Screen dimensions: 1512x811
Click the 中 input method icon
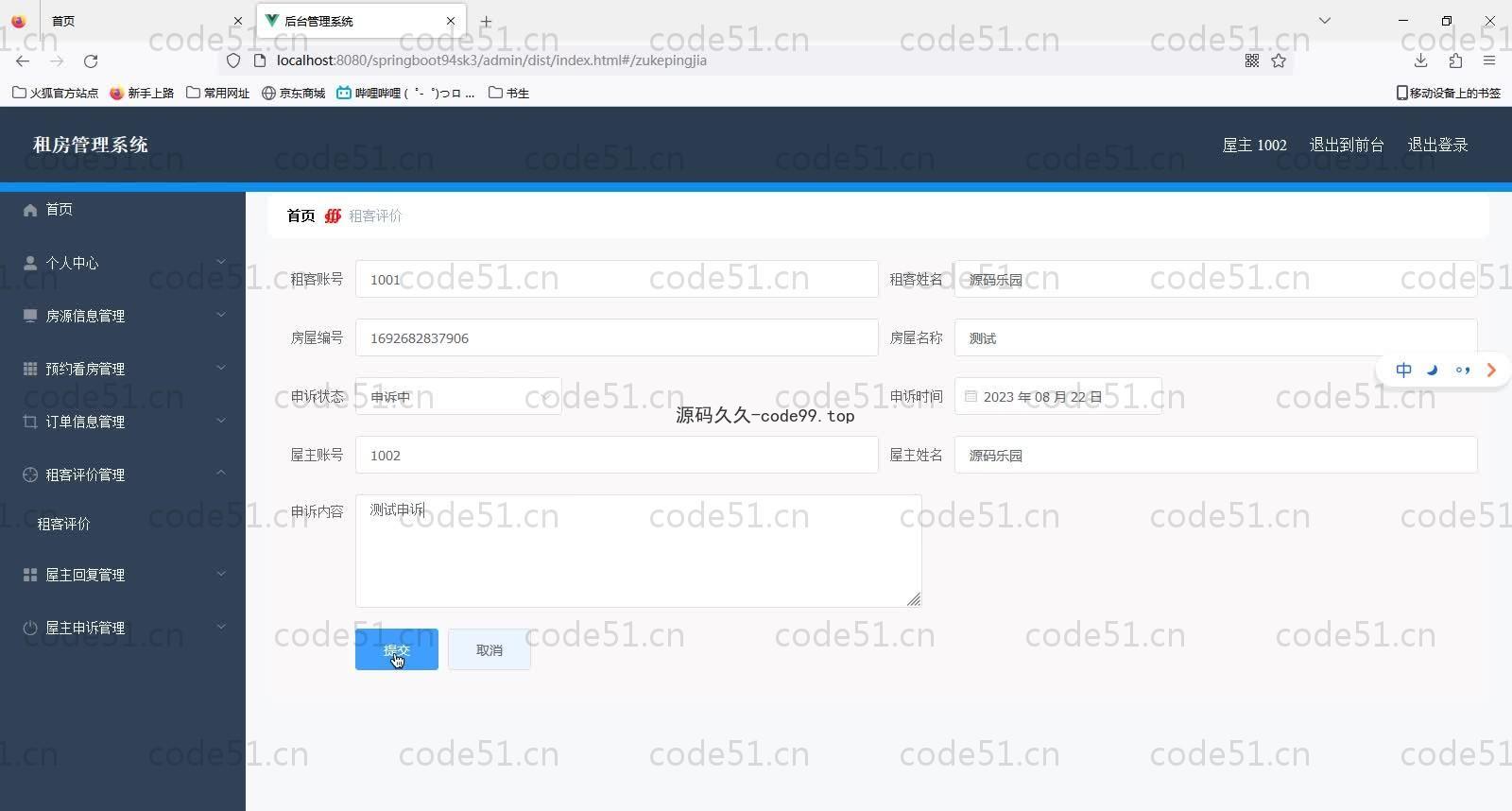coord(1404,370)
